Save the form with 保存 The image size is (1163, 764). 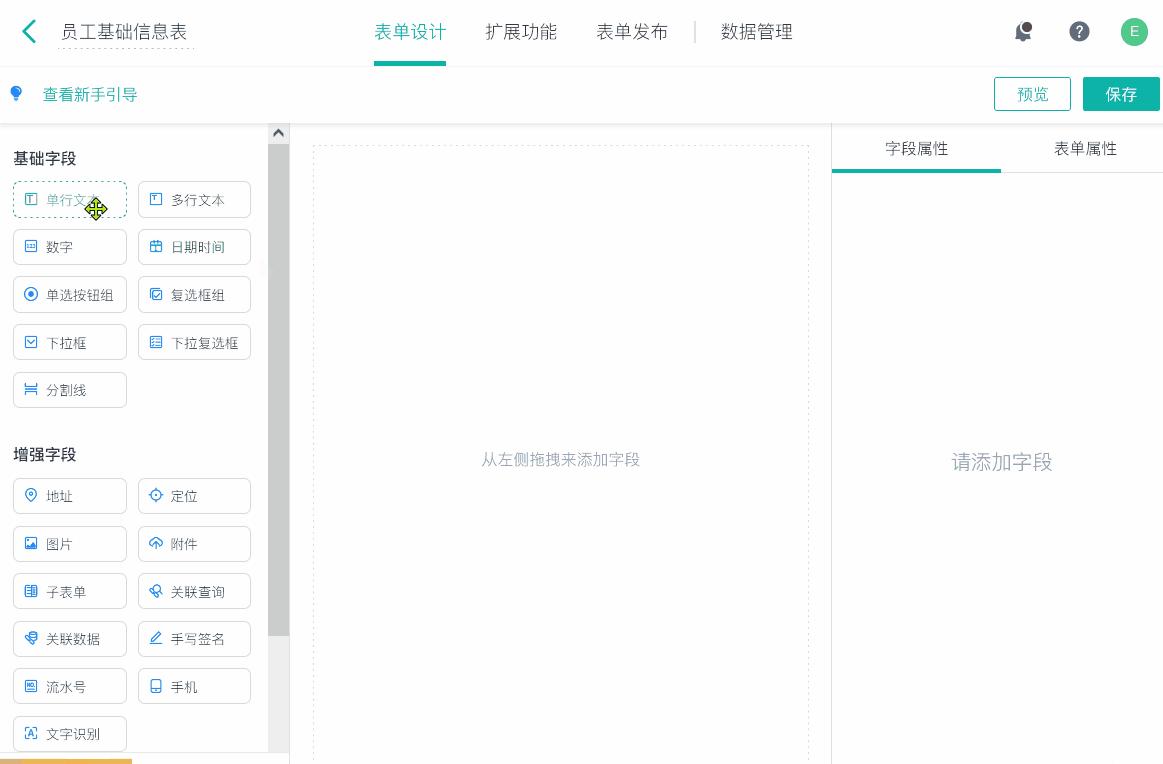coord(1121,93)
